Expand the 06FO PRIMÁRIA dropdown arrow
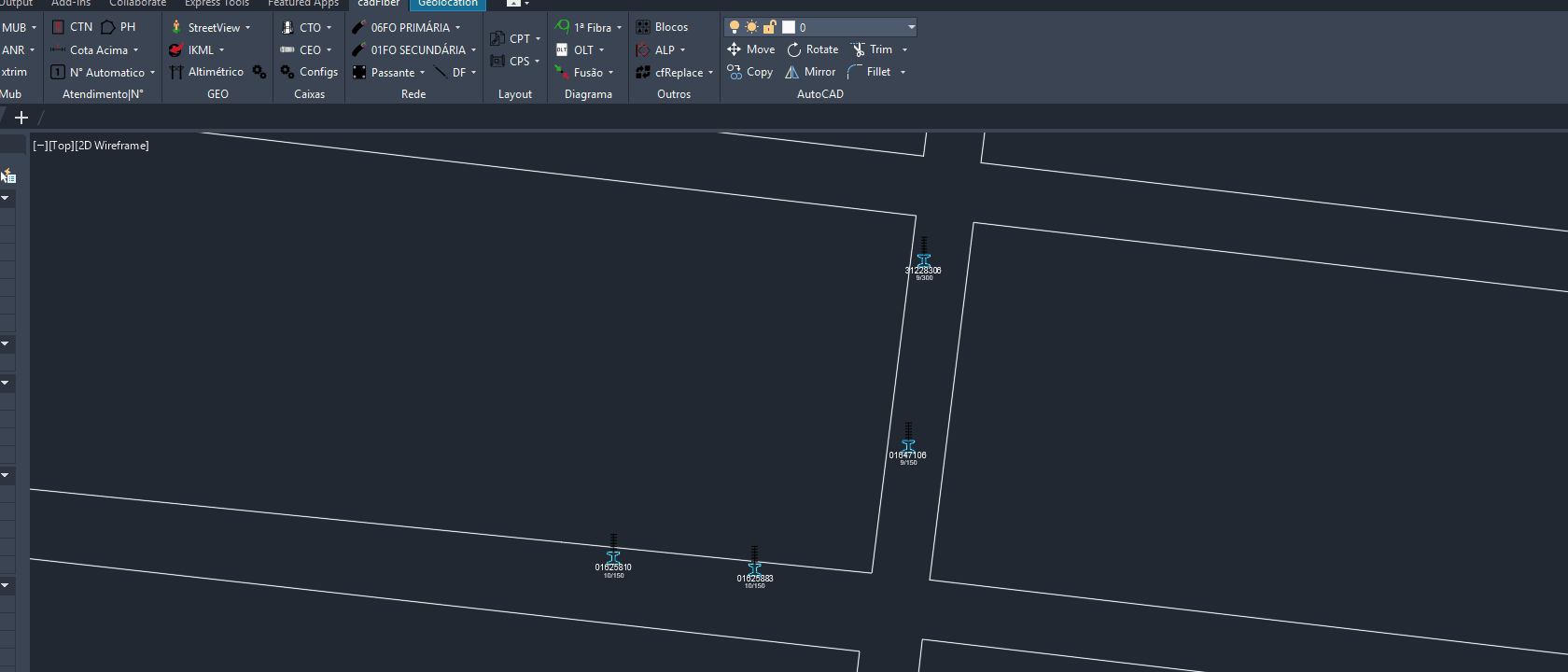1568x672 pixels. coord(458,28)
